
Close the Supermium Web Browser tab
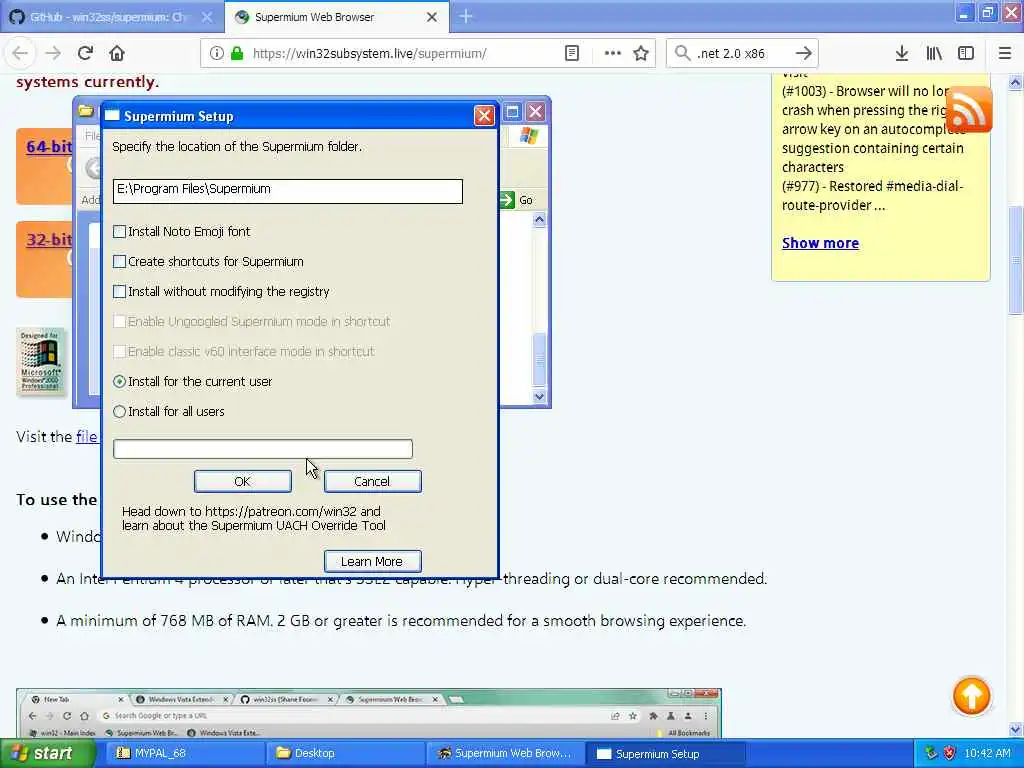(x=432, y=17)
